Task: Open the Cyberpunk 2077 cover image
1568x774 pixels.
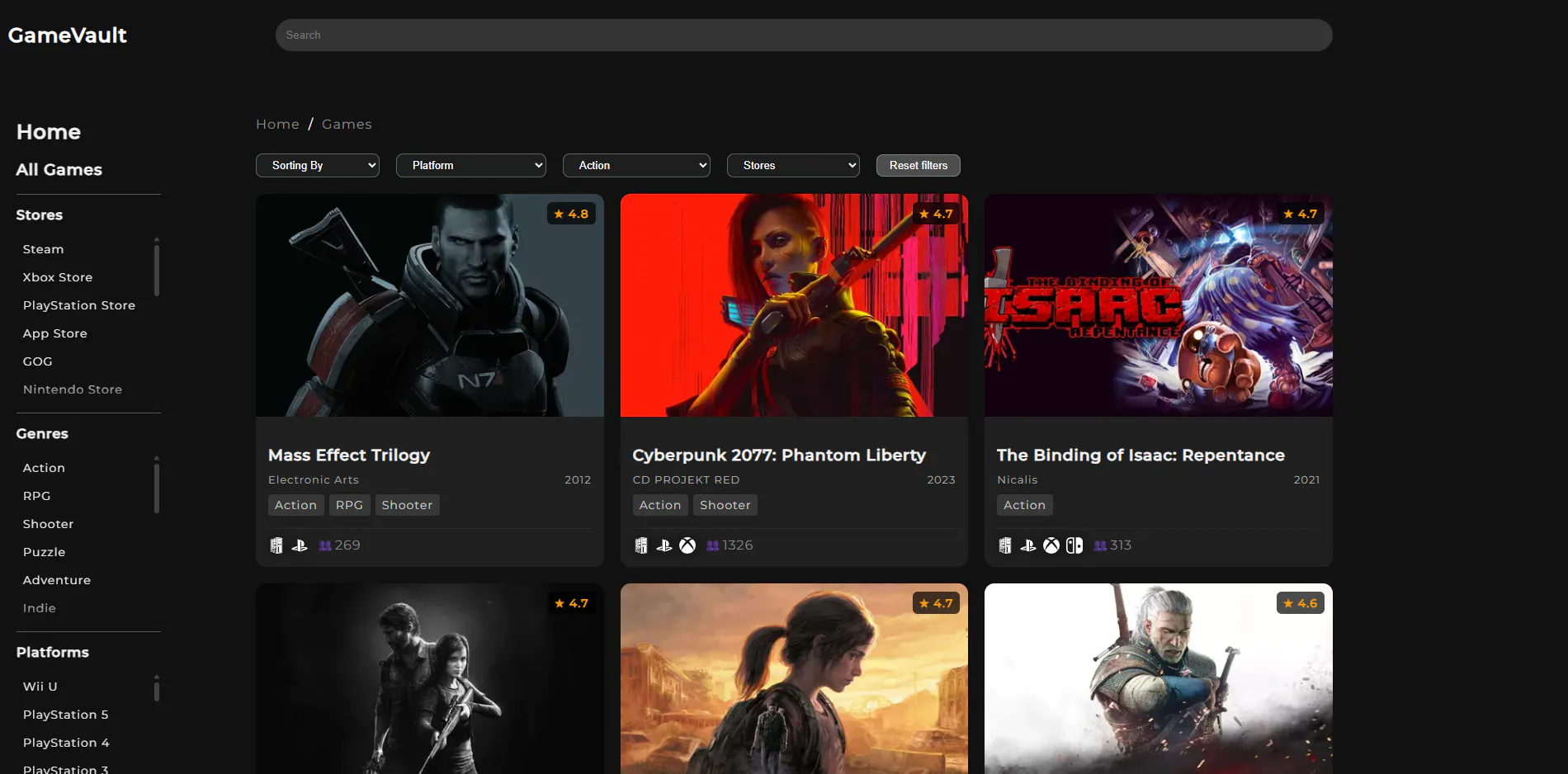Action: click(x=794, y=305)
